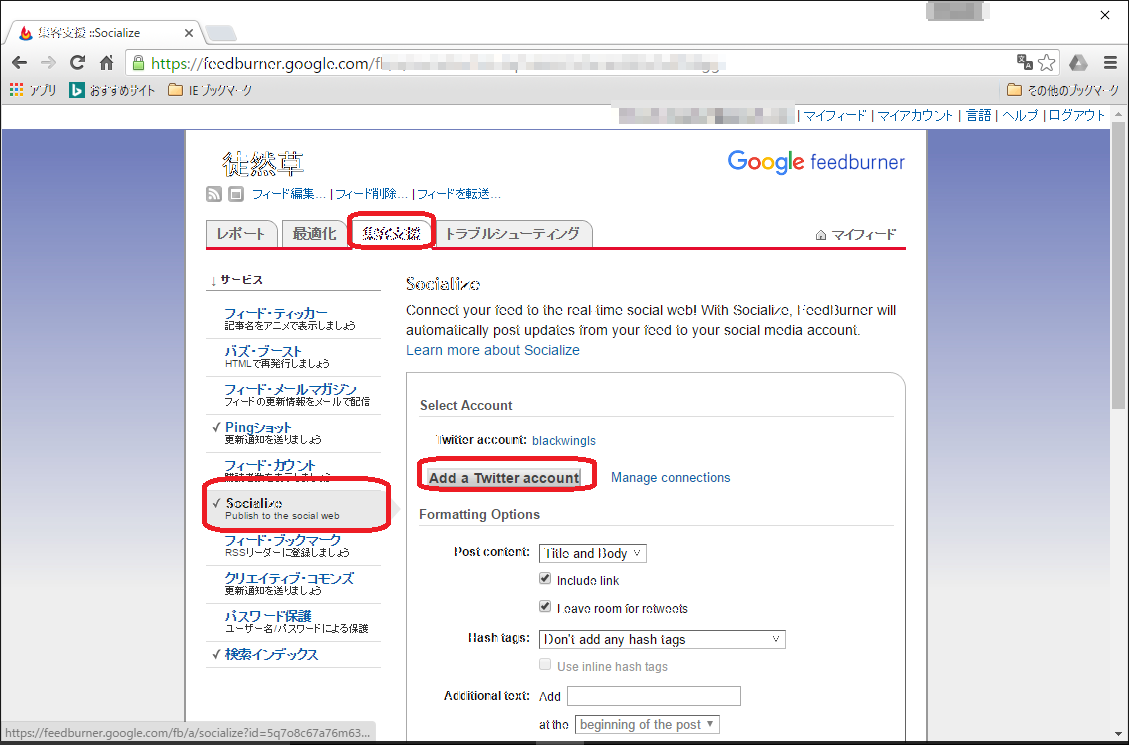
Task: Toggle Leave room for retweets checkbox
Action: tap(545, 607)
